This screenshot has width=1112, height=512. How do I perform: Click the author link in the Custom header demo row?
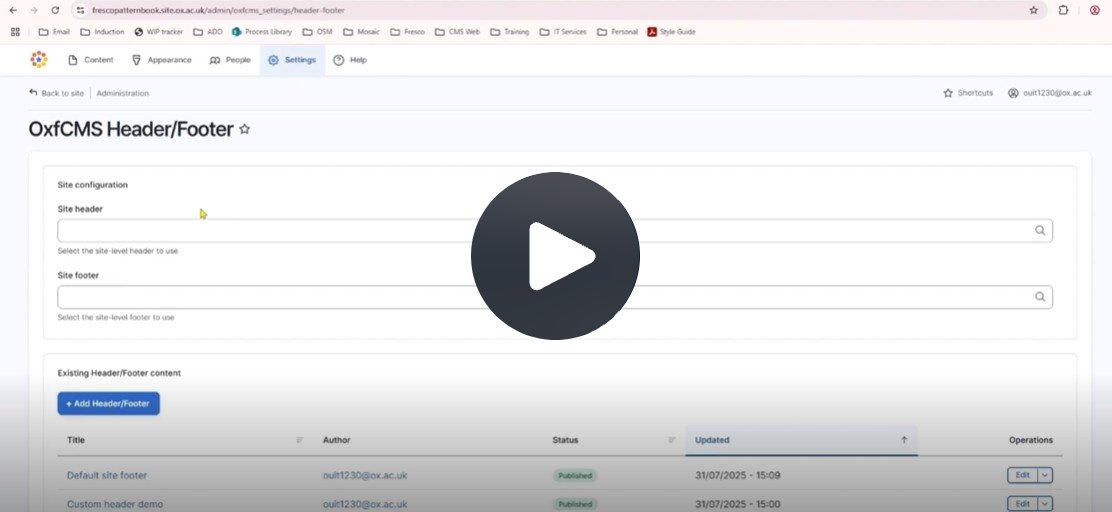tap(365, 504)
